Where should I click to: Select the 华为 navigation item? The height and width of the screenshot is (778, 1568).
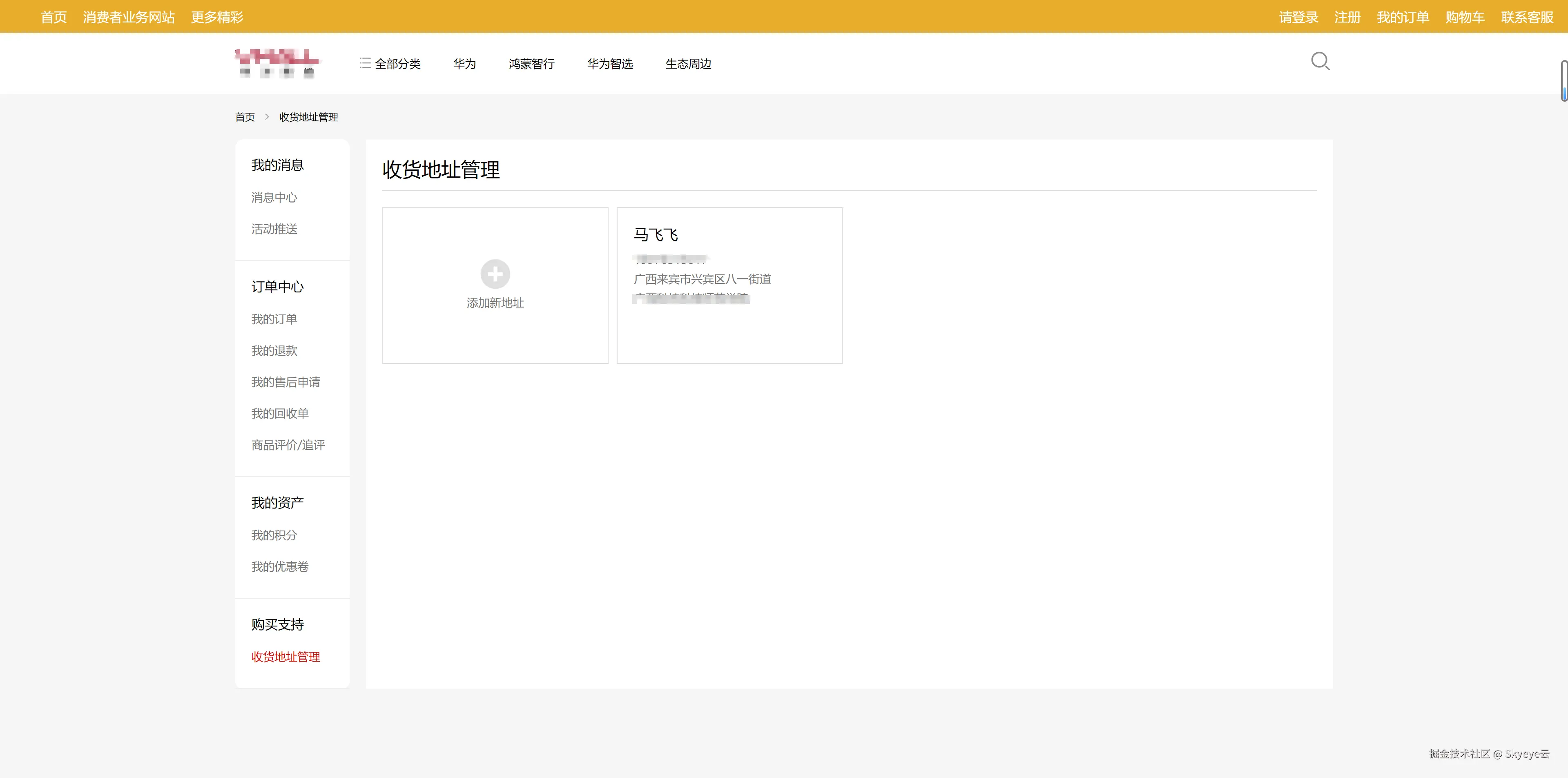(x=464, y=64)
